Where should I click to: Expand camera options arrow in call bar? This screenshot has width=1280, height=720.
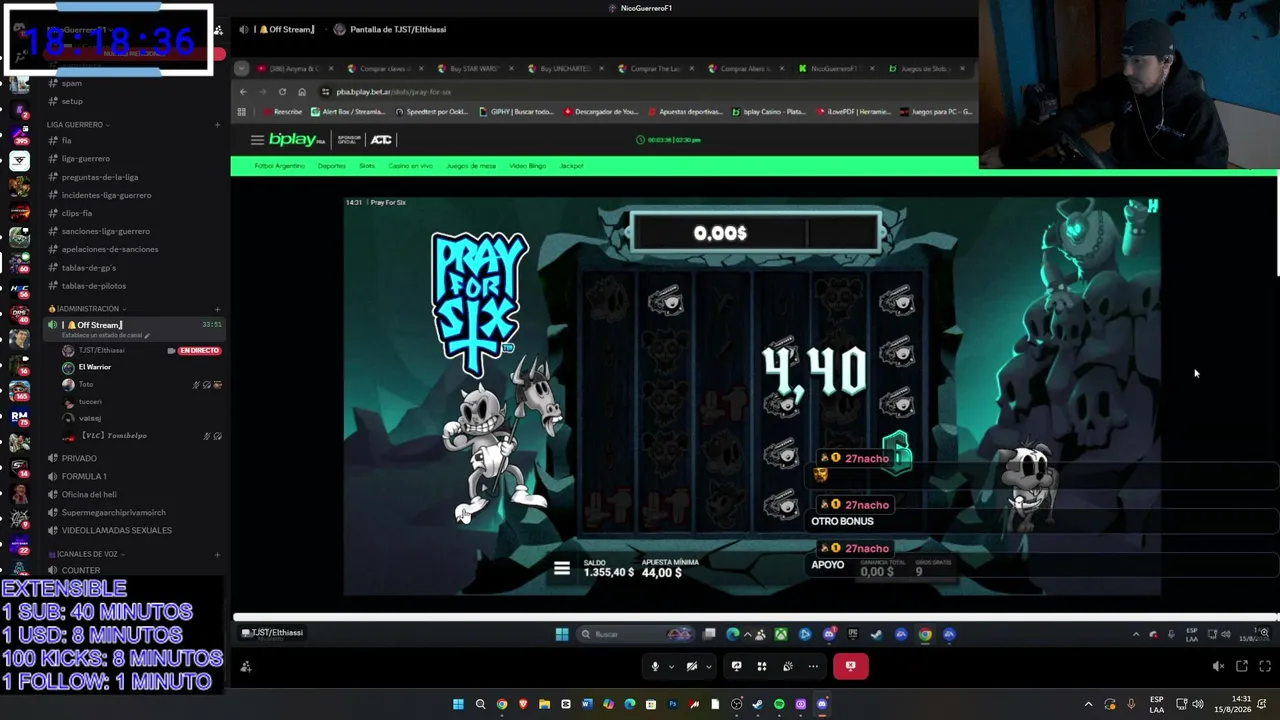pyautogui.click(x=708, y=666)
